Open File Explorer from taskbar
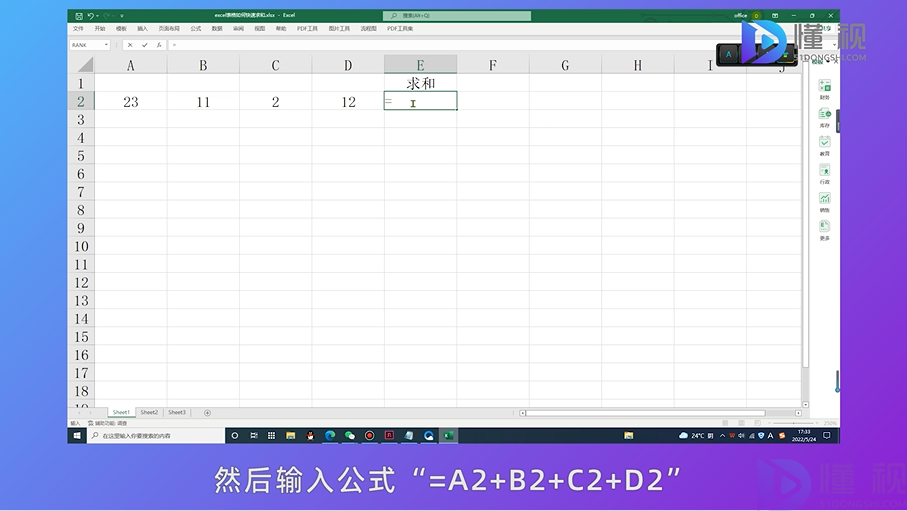907x511 pixels. pyautogui.click(x=290, y=436)
